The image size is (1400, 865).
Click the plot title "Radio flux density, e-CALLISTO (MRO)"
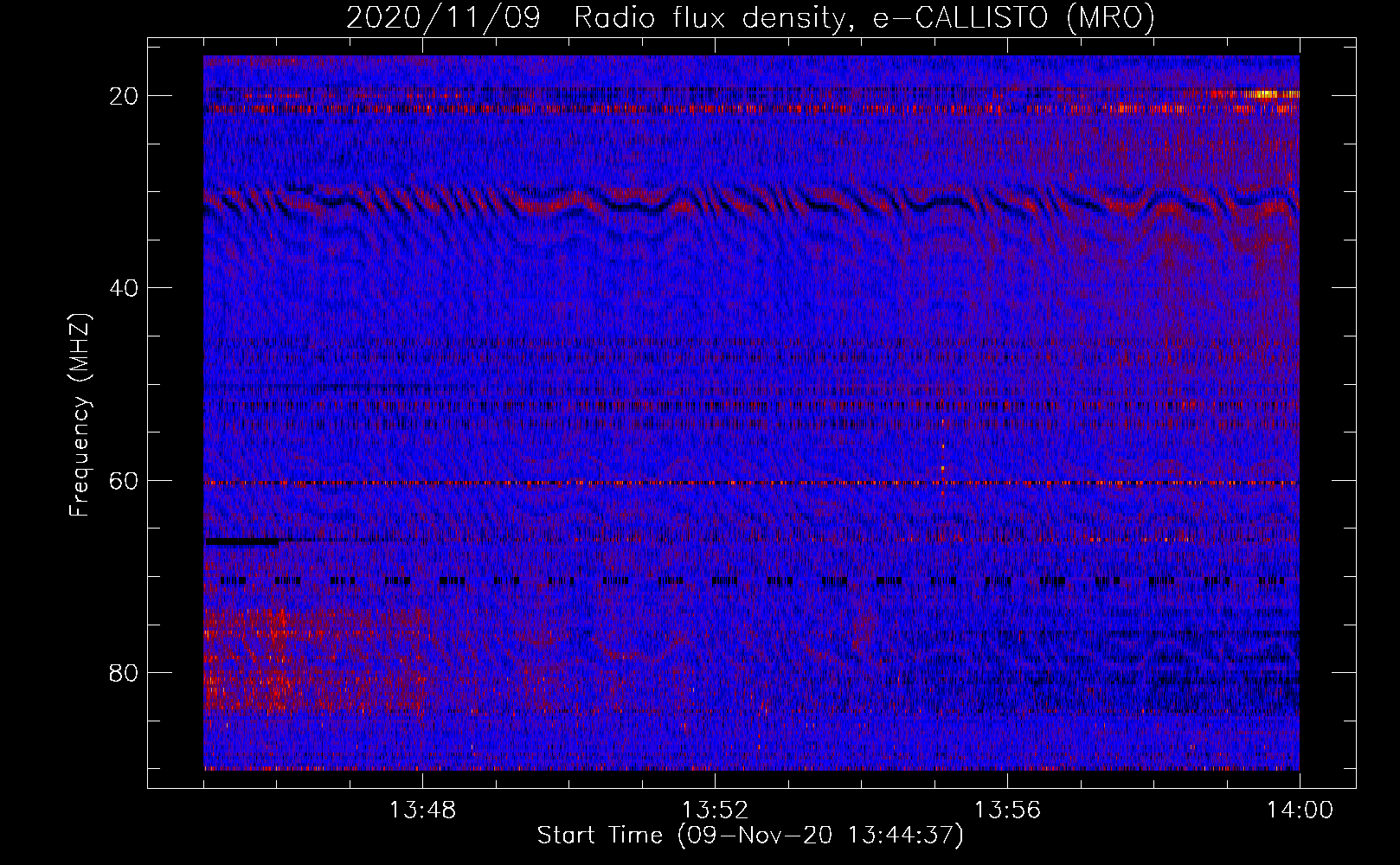point(864,18)
